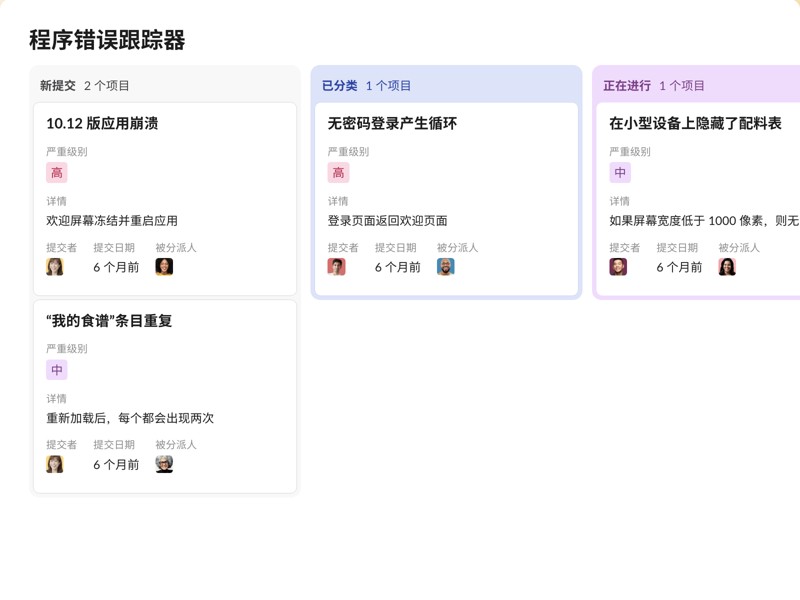Click the assignee avatar on the 我的食谱 duplicate card

[x=163, y=464]
